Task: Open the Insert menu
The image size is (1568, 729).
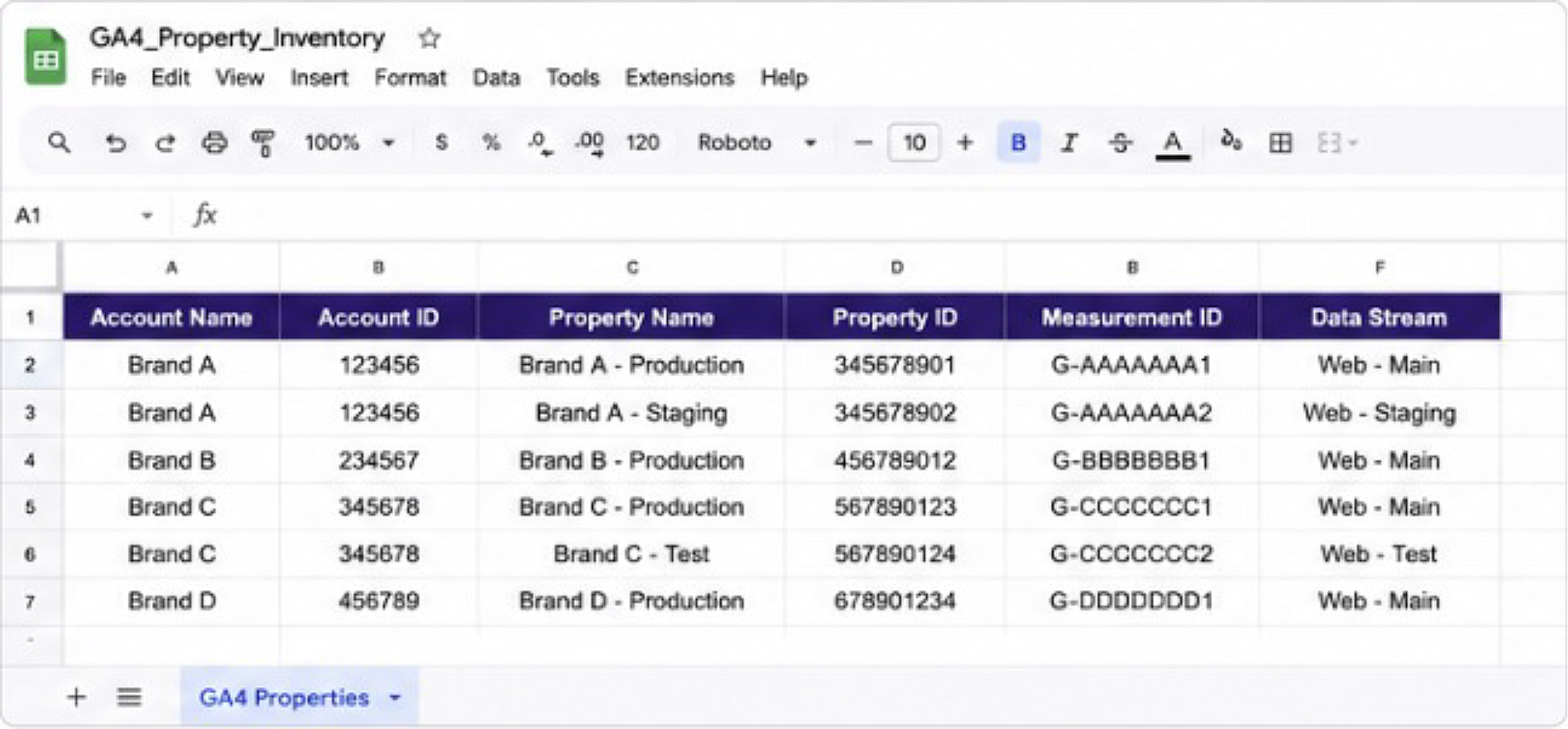Action: click(x=319, y=77)
